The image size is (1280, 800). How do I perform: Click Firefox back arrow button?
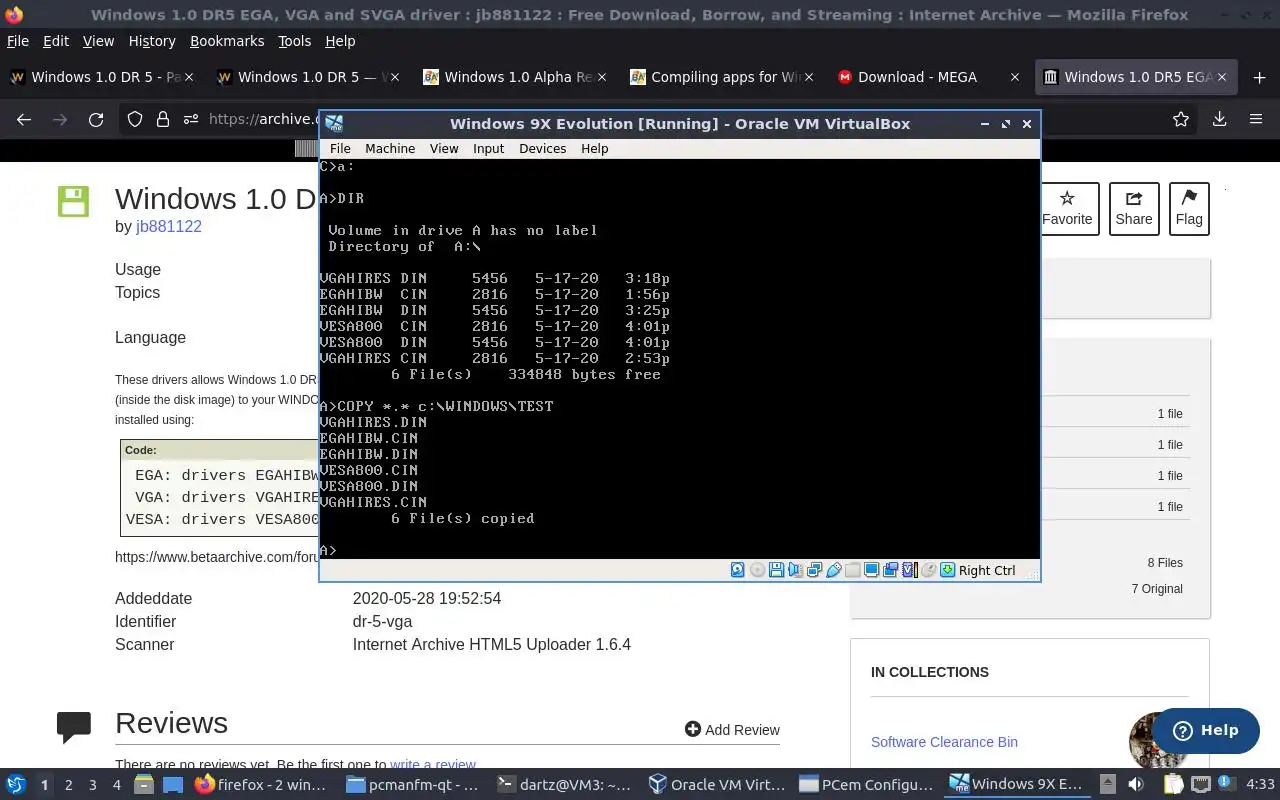point(24,119)
